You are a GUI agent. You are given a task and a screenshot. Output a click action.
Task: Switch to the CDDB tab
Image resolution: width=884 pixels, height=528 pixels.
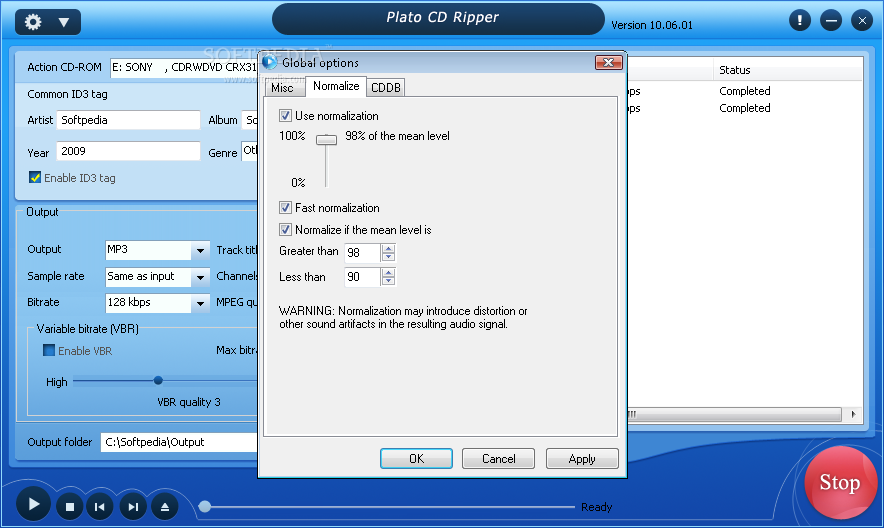[386, 88]
